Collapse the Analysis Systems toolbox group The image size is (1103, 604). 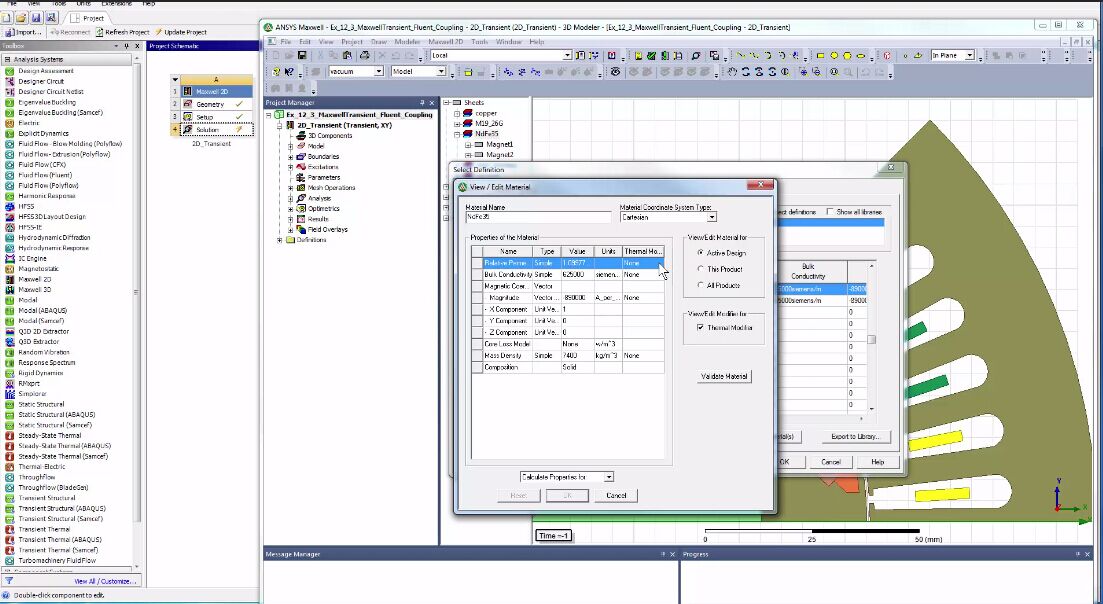coord(7,60)
